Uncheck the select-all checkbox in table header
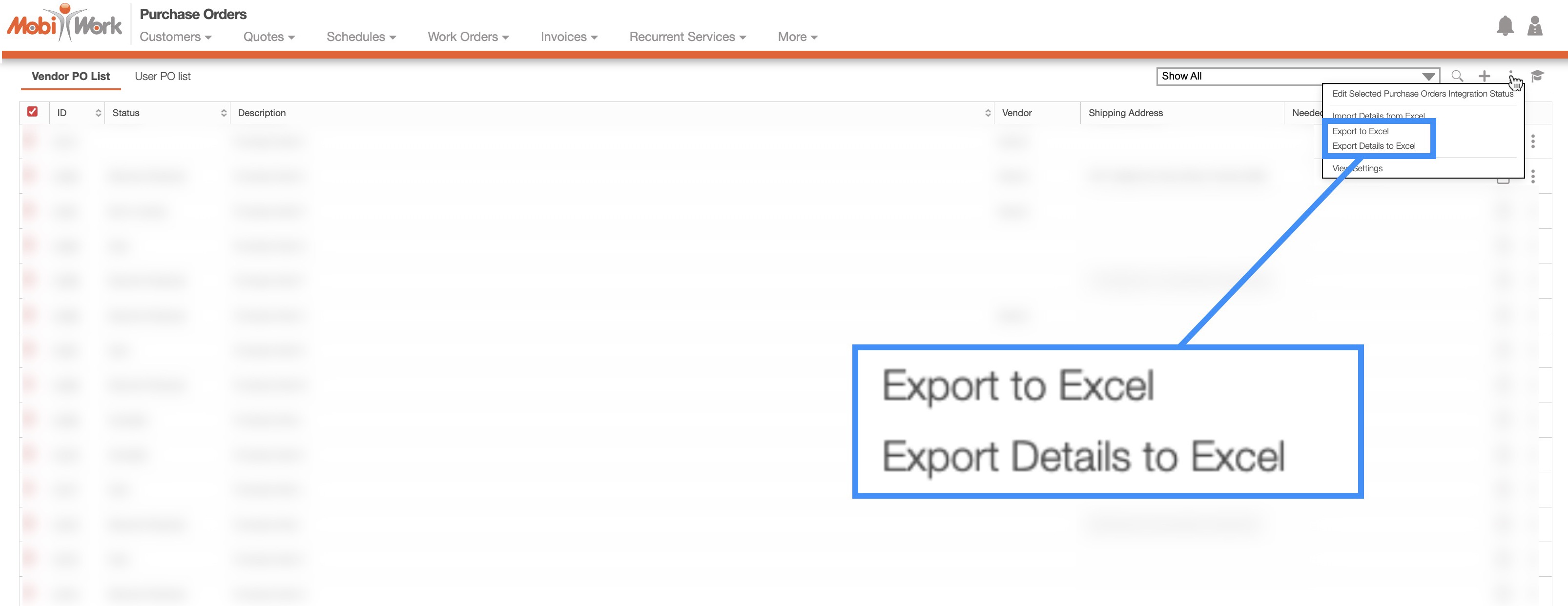Image resolution: width=1568 pixels, height=606 pixels. [x=33, y=112]
